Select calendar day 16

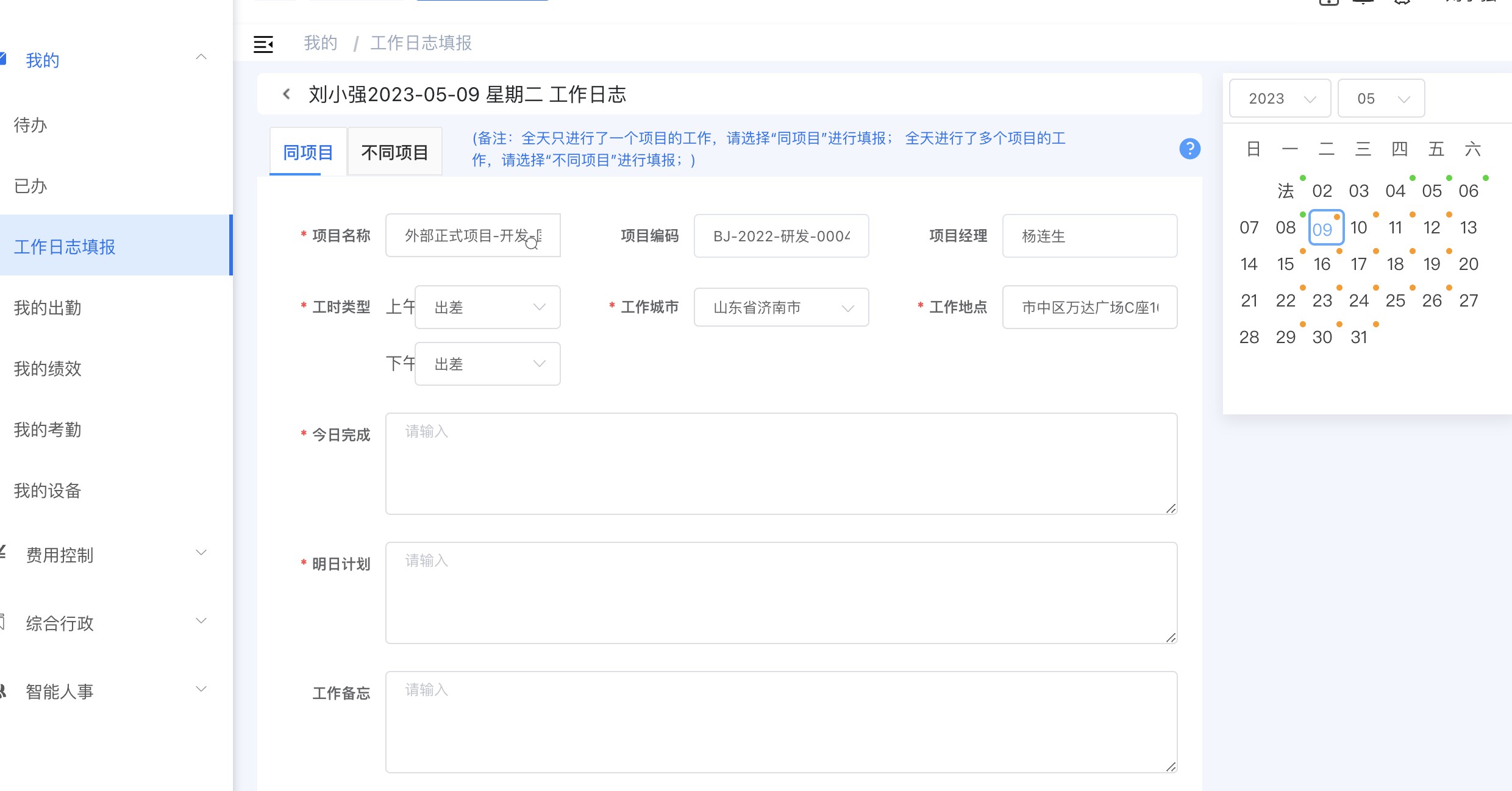(x=1322, y=264)
